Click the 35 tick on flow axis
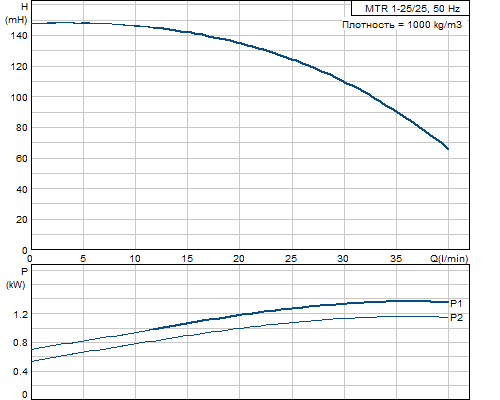Viewport: 500px width, 400px height. tap(396, 259)
